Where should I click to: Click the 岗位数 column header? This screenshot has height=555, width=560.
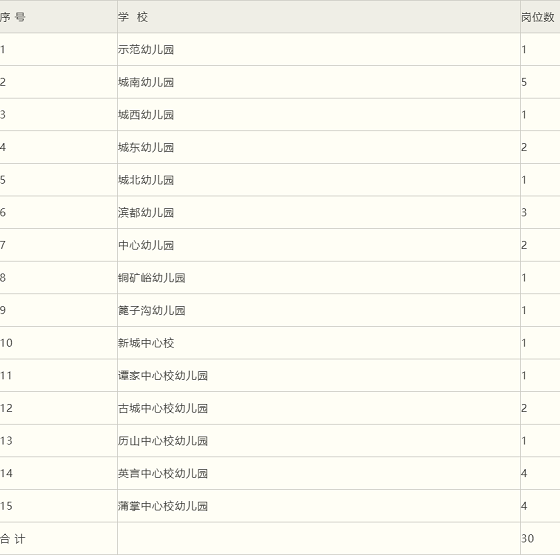coord(540,17)
